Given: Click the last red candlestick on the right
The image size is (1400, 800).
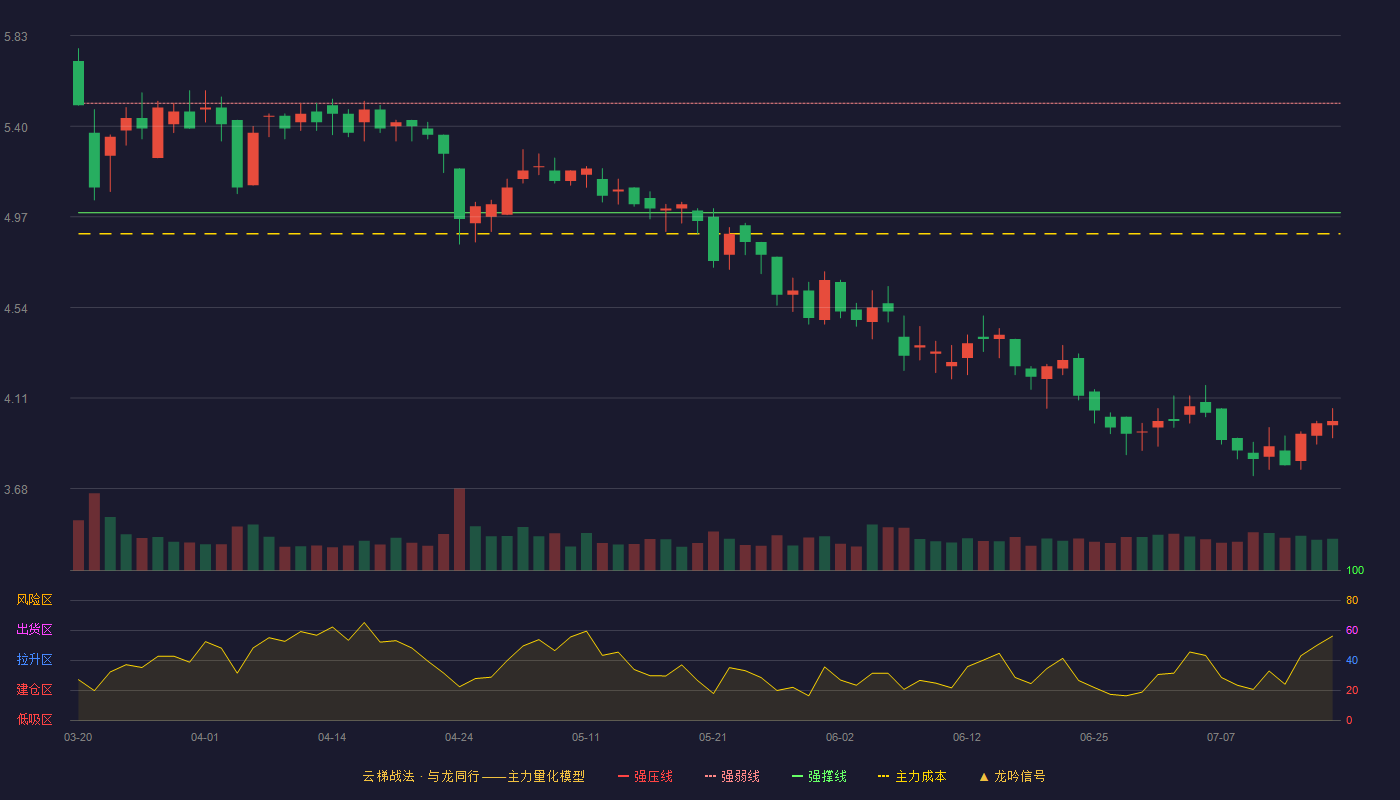Looking at the screenshot, I should 1332,423.
